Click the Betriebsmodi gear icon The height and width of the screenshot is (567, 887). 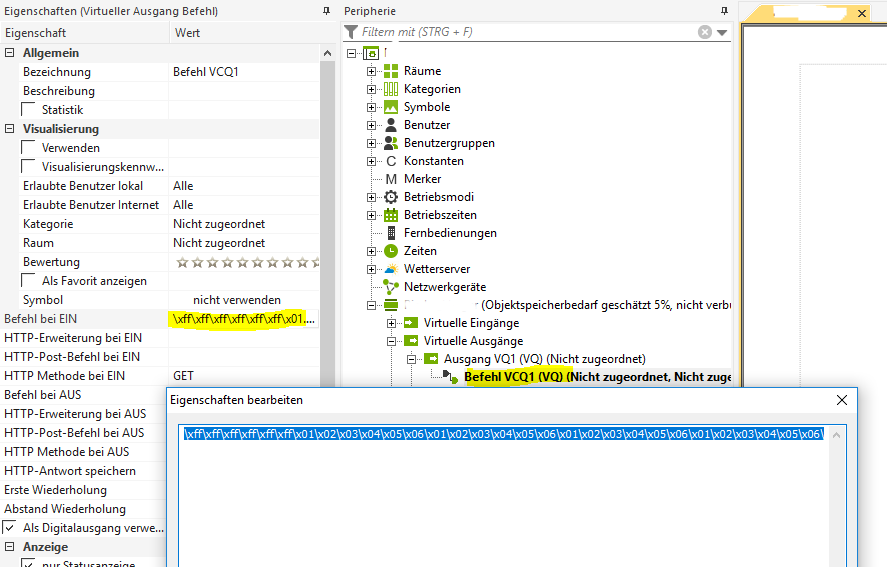click(x=391, y=197)
